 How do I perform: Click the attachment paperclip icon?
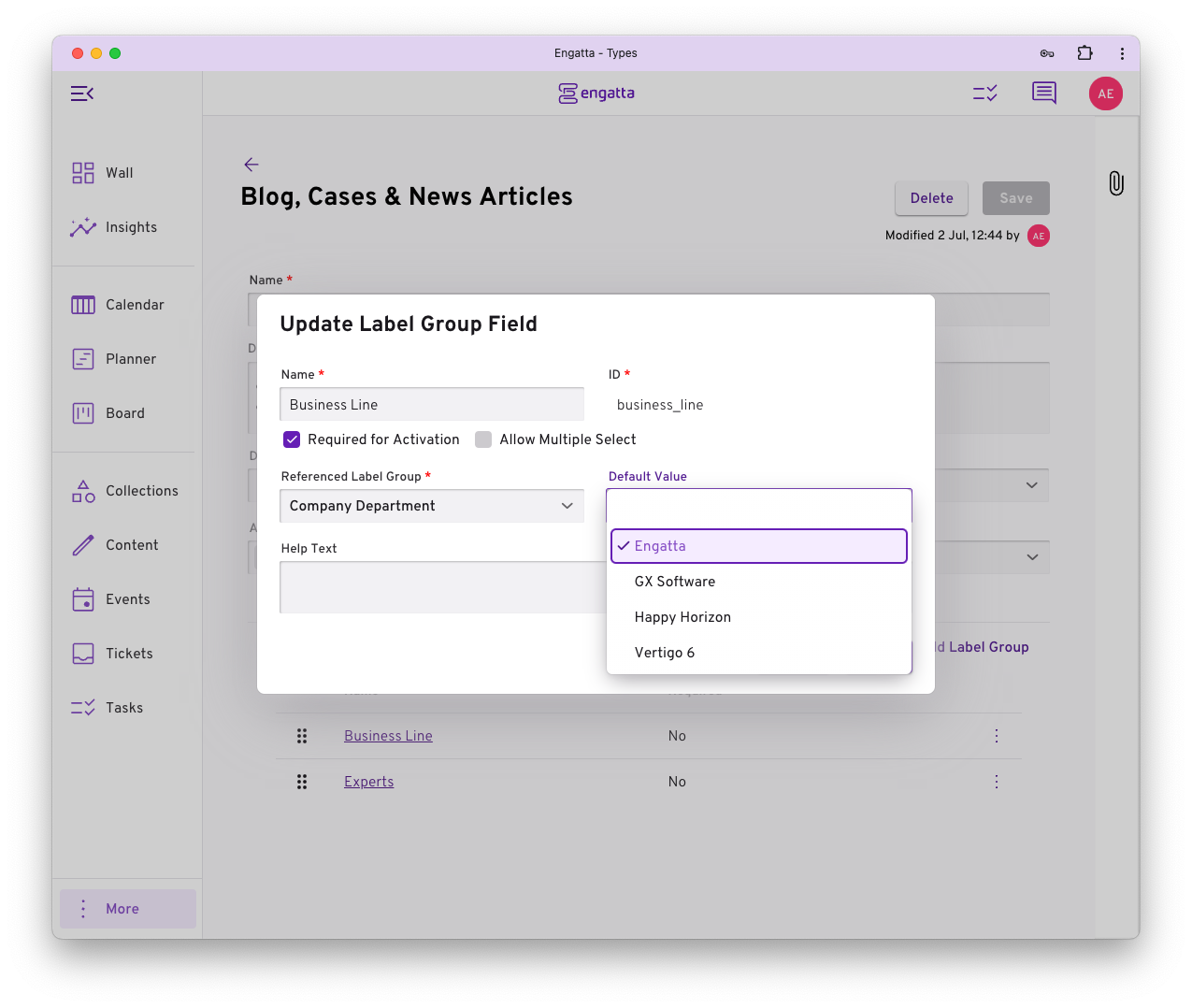click(x=1116, y=183)
